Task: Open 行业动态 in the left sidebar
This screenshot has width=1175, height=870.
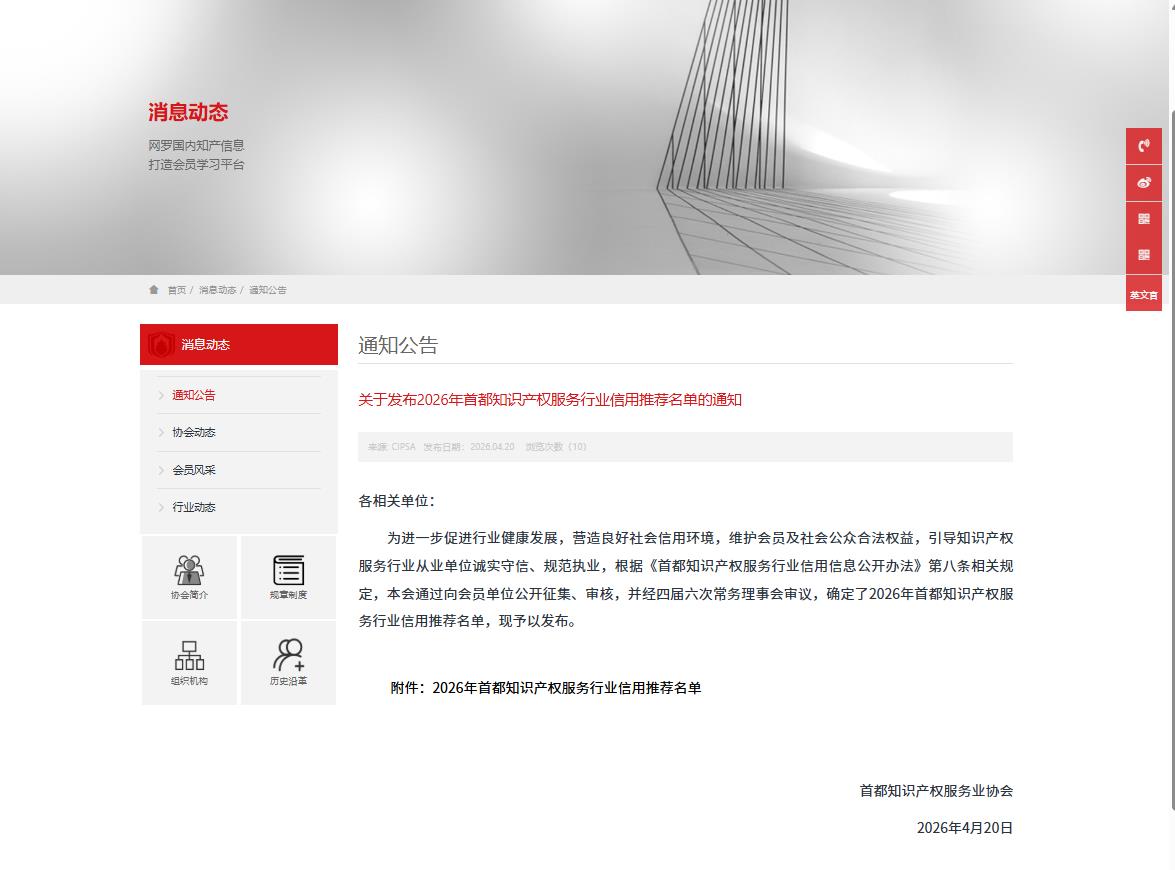Action: tap(193, 507)
